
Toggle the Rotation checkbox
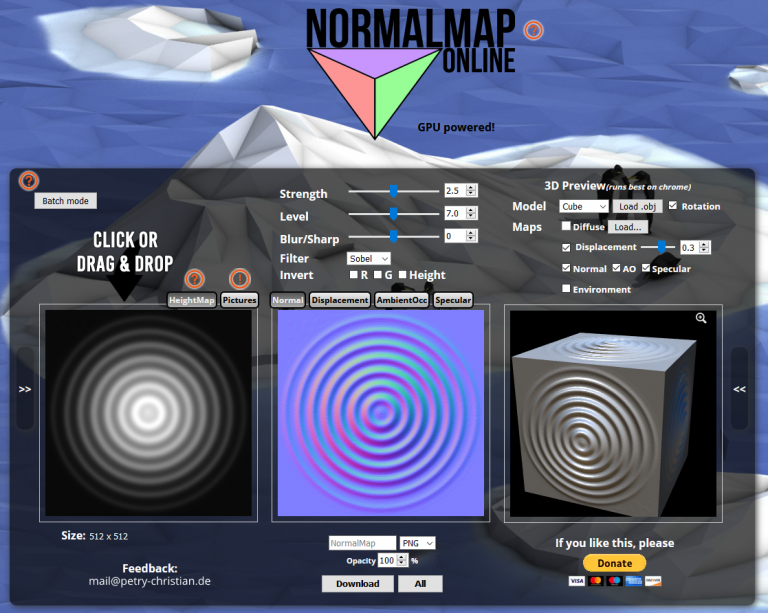click(x=673, y=206)
